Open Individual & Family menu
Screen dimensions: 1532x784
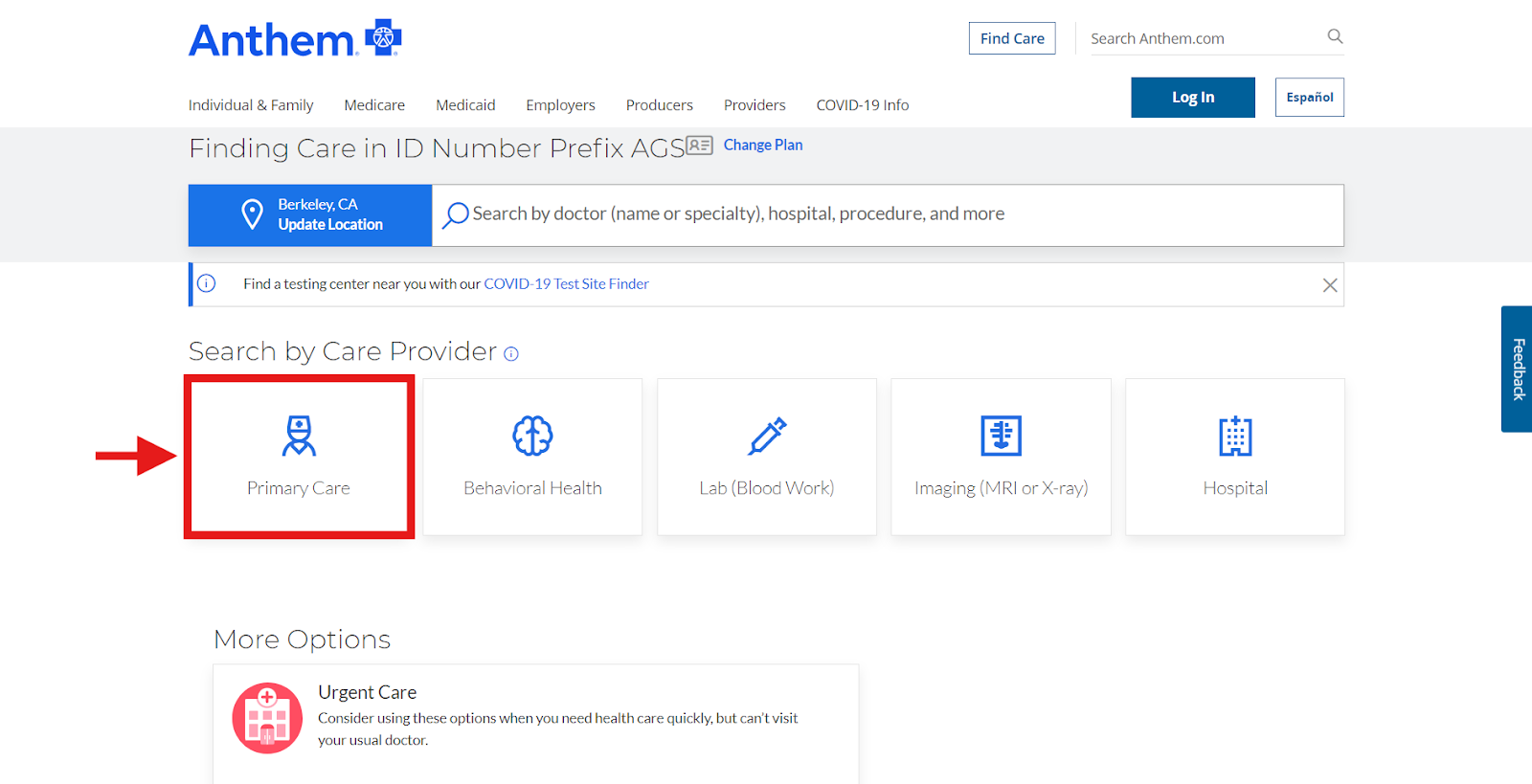point(251,105)
